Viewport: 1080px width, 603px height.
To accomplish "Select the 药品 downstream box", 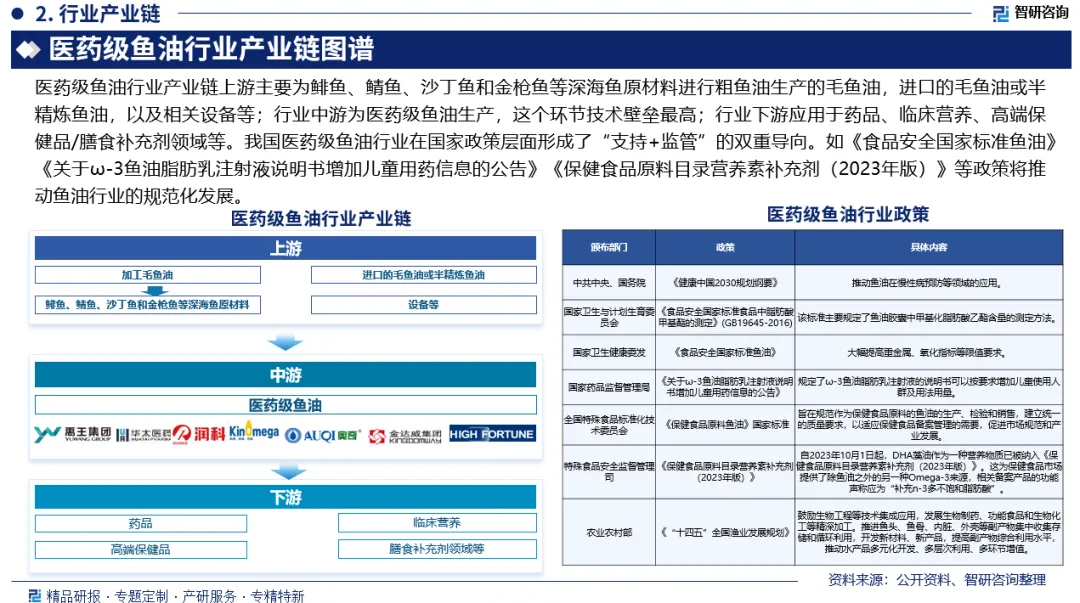I will [141, 524].
